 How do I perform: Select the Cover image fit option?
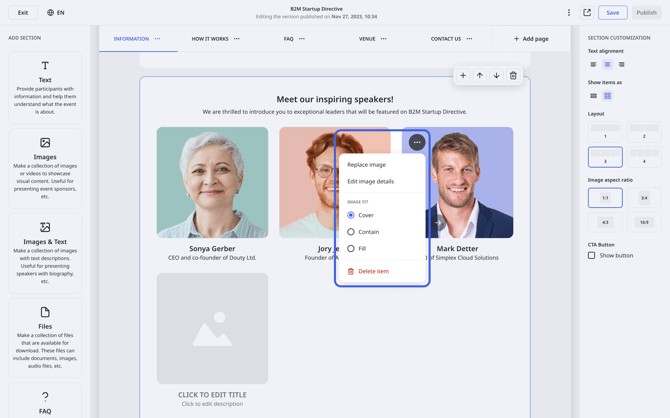(x=361, y=215)
